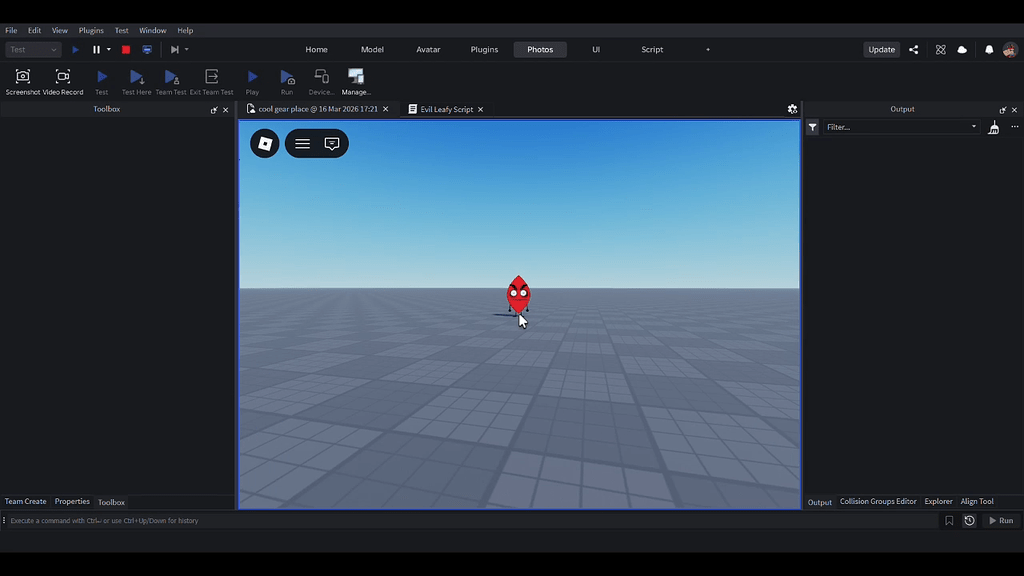The height and width of the screenshot is (576, 1024).
Task: Open the Edit menu
Action: click(35, 31)
